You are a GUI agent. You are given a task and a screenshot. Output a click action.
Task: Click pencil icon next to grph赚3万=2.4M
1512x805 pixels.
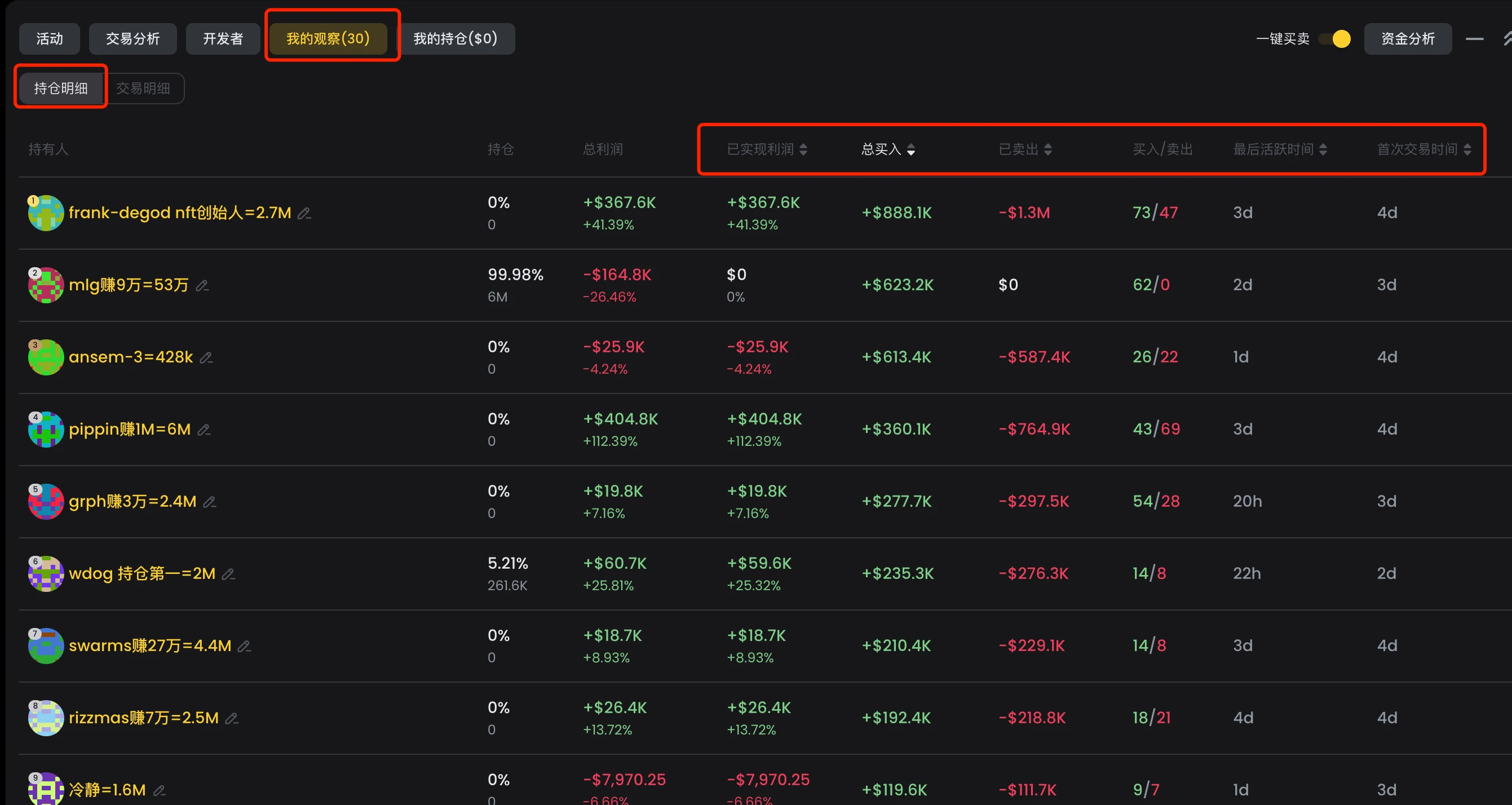click(x=210, y=502)
